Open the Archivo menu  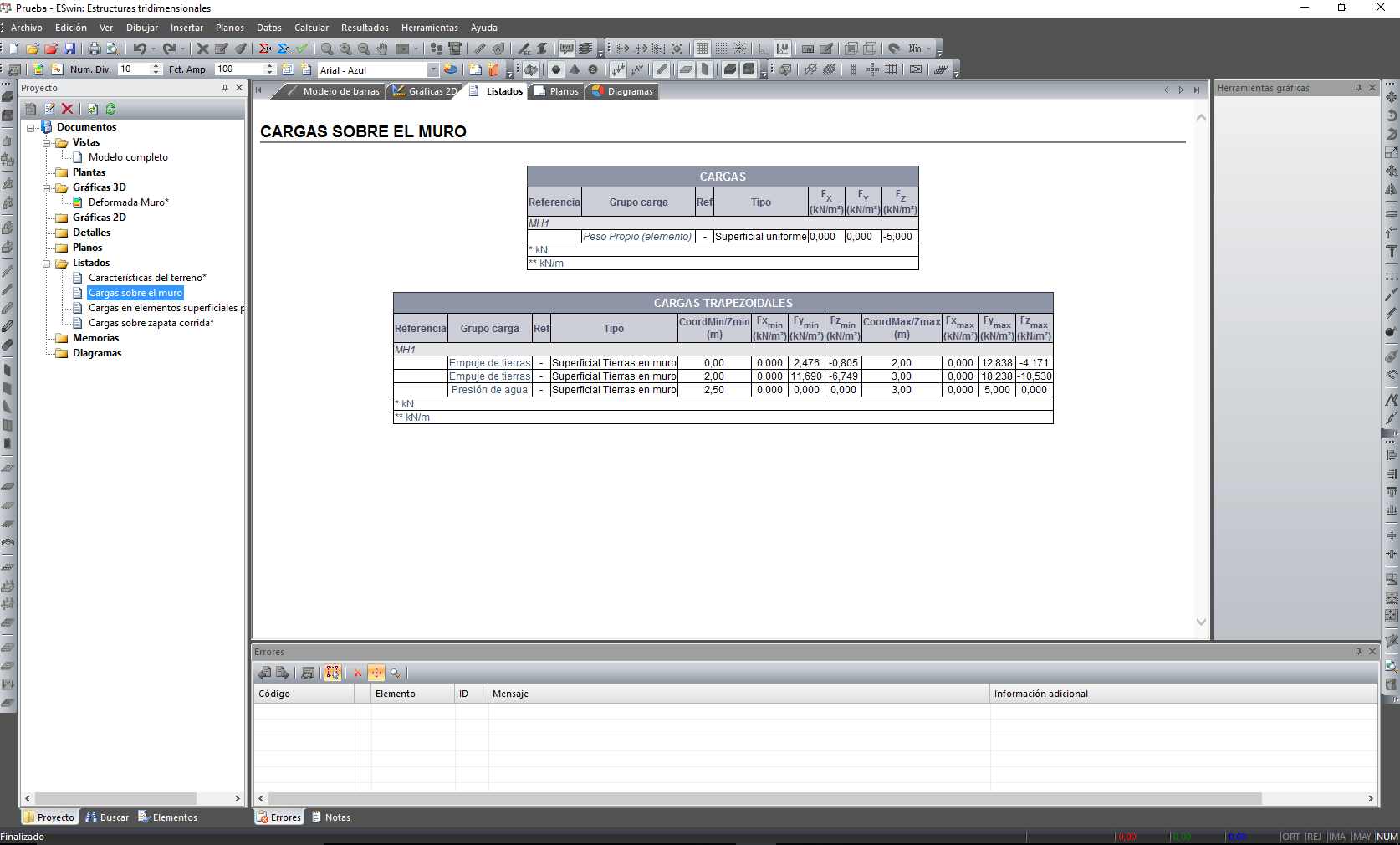[x=27, y=28]
